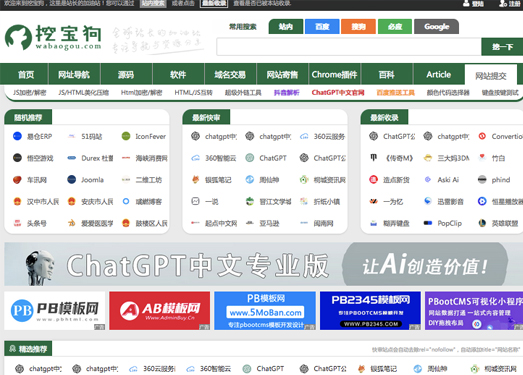Open the 百科 navigation menu item
The image size is (523, 375).
pos(387,74)
